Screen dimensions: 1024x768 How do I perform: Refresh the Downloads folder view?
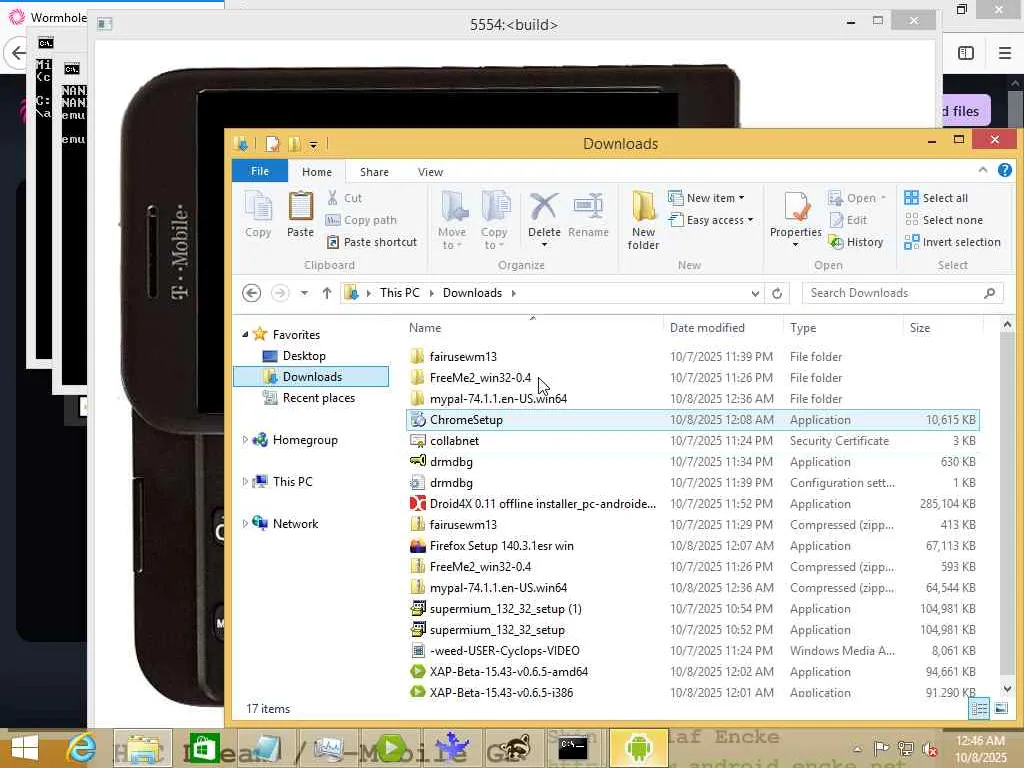777,293
